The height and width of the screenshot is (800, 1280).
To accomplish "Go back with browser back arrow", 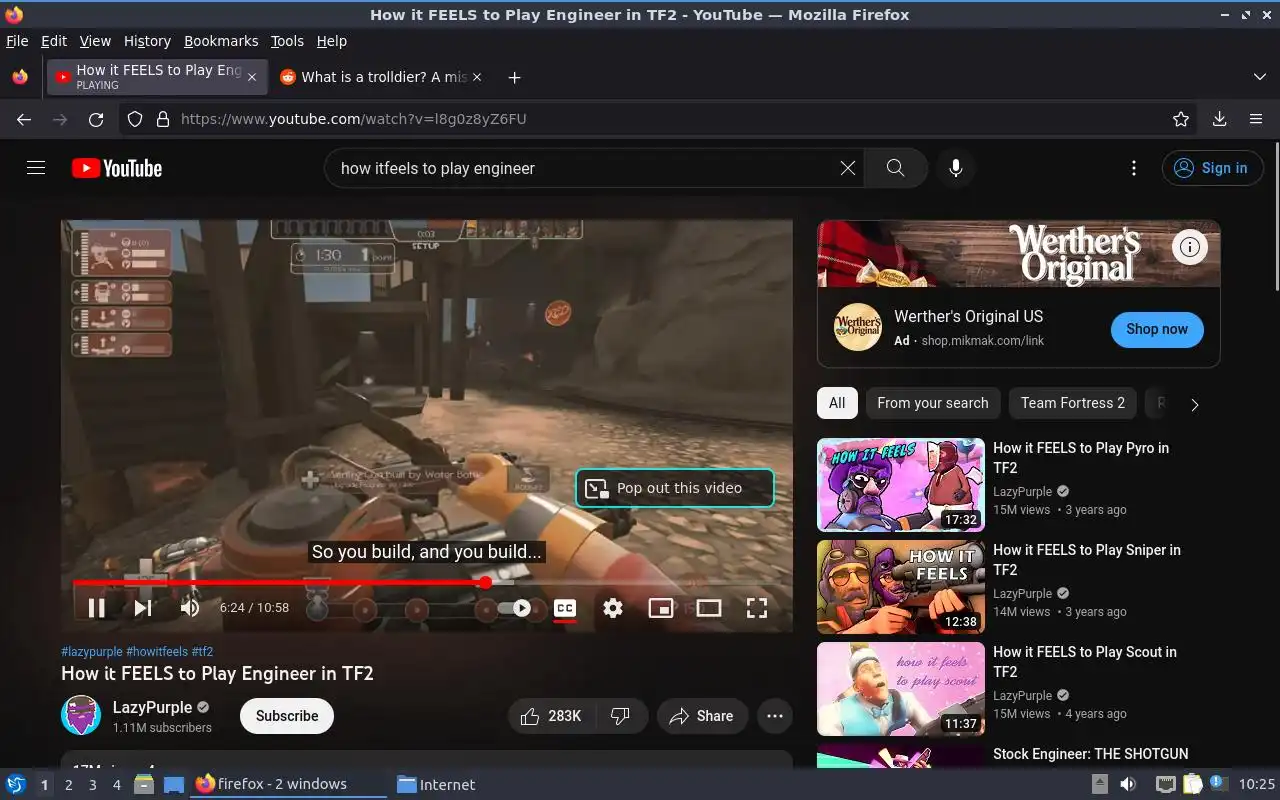I will [24, 119].
